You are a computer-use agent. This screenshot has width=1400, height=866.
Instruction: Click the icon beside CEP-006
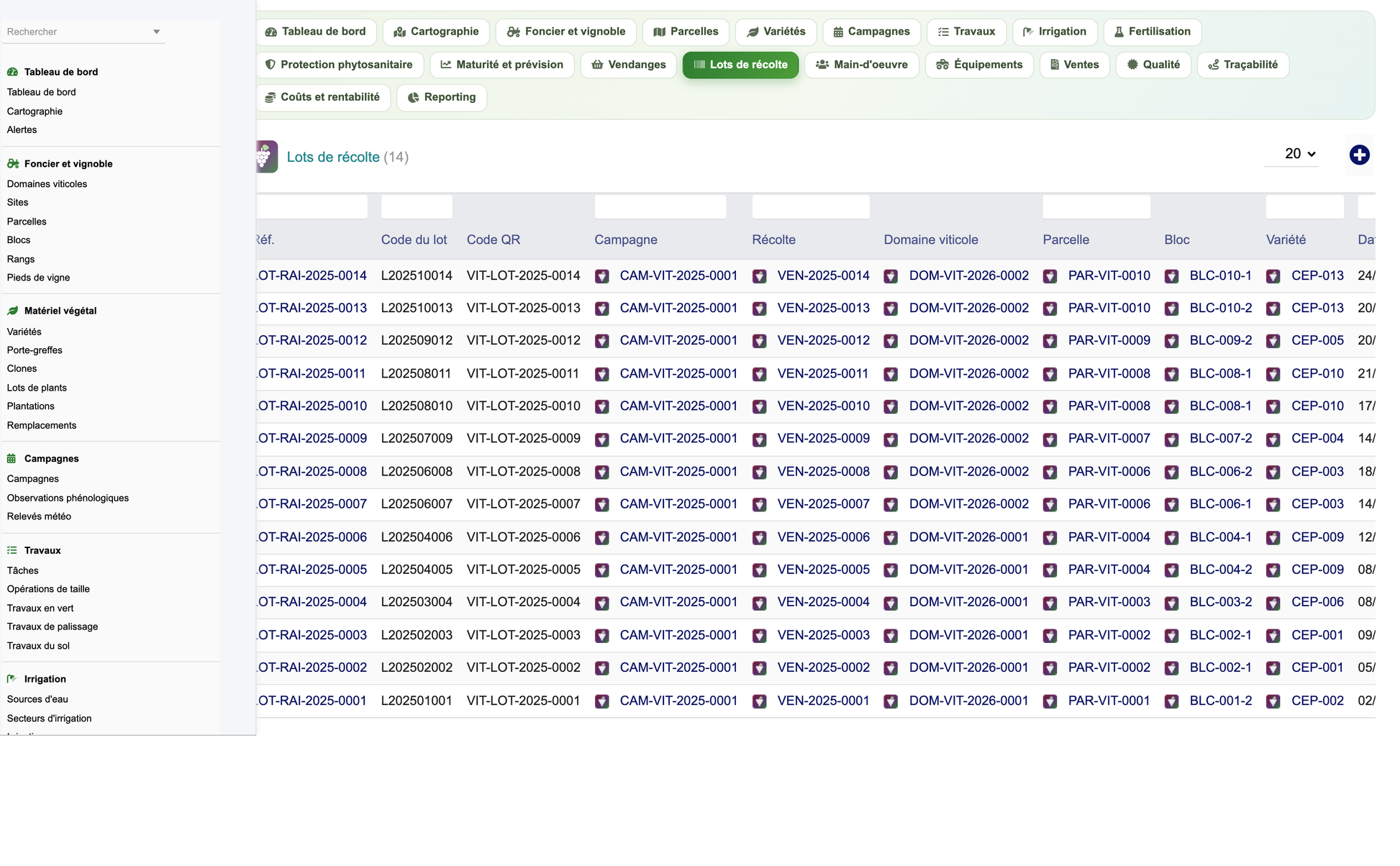point(1273,603)
